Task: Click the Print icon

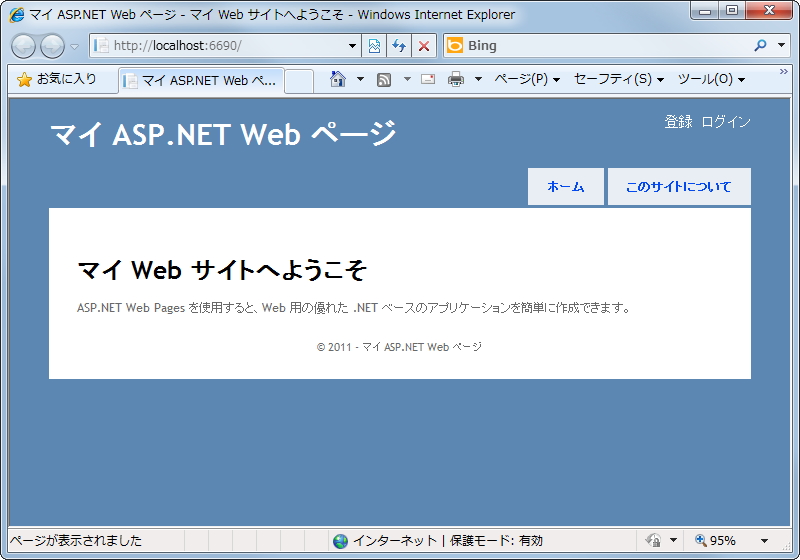Action: [x=456, y=80]
